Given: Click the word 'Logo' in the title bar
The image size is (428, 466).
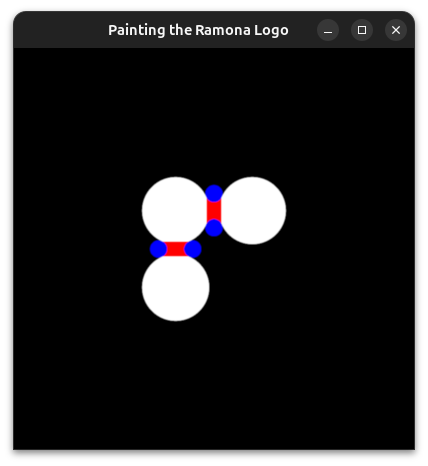Looking at the screenshot, I should (271, 31).
